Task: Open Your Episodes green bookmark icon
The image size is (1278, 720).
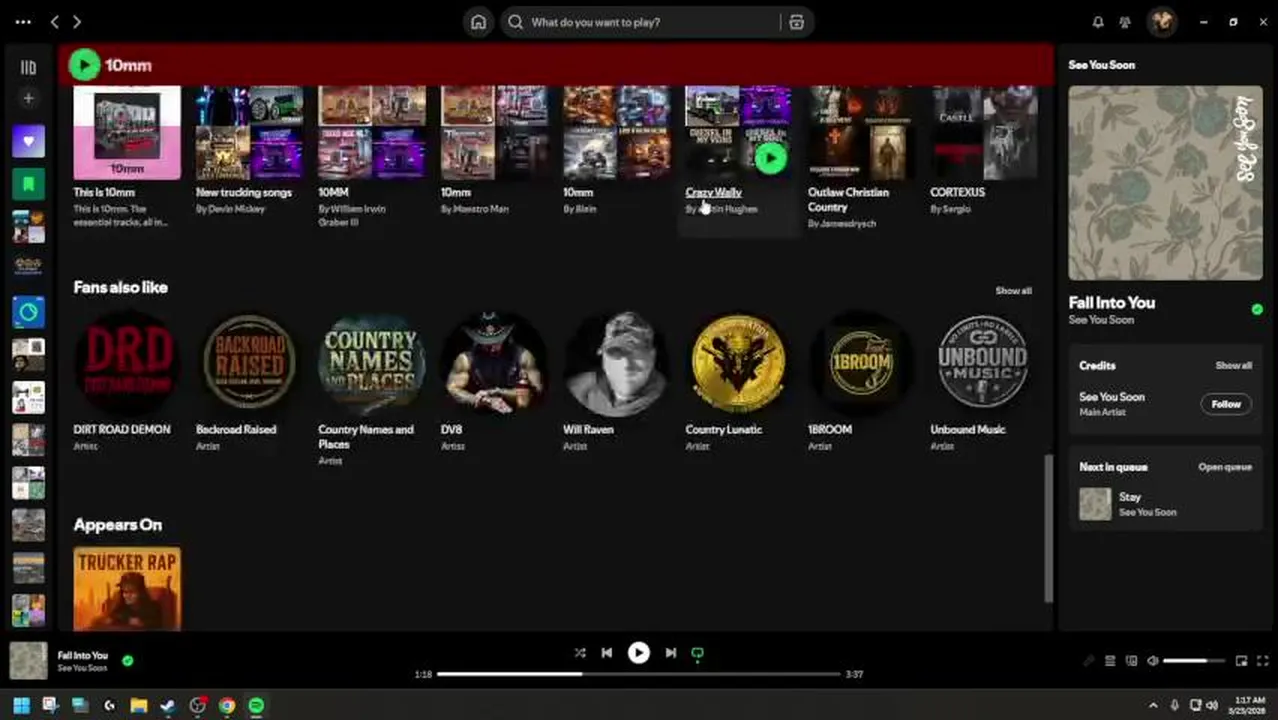Action: pyautogui.click(x=28, y=184)
